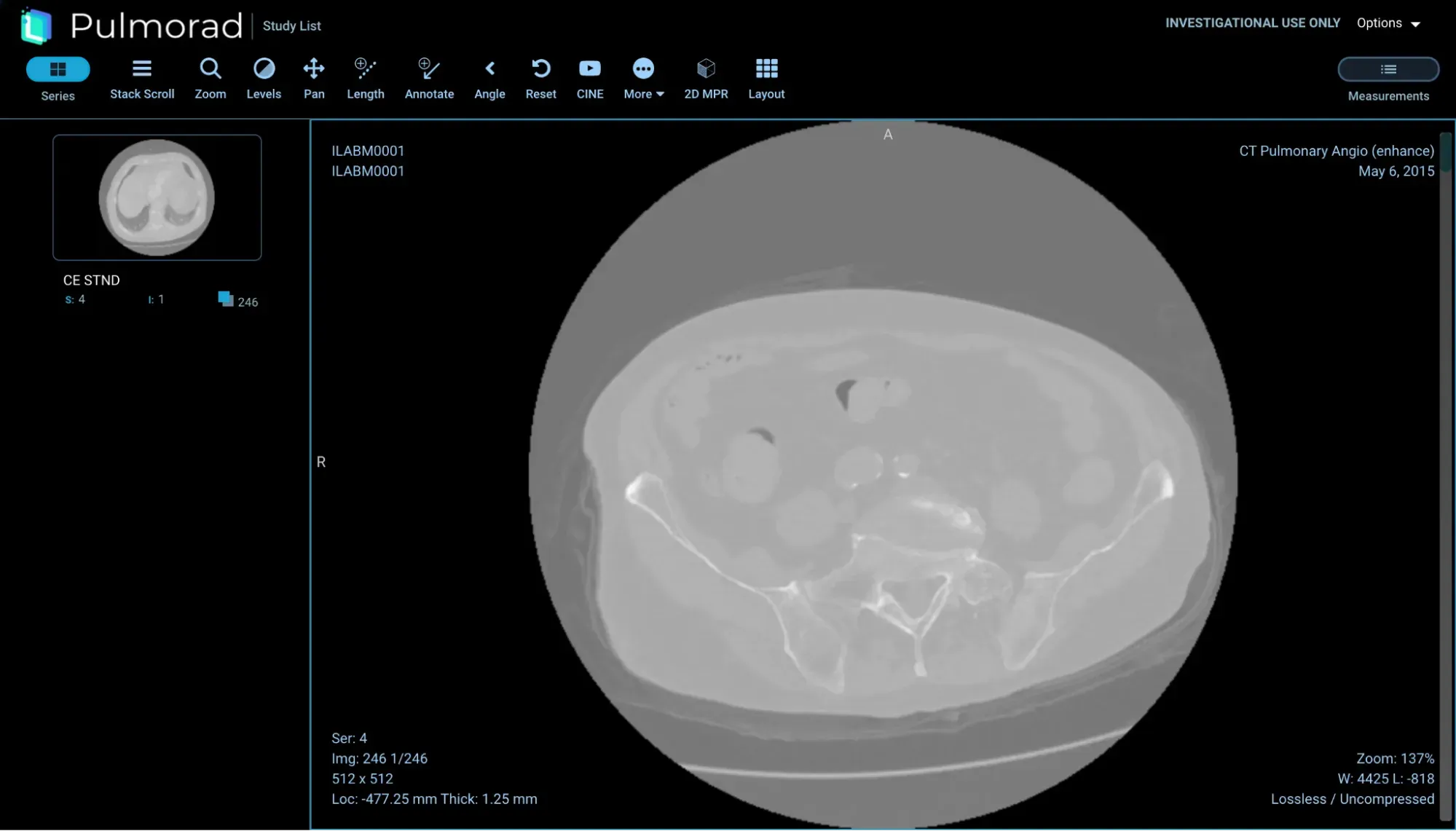Select the CE STND series thumbnail

(157, 197)
